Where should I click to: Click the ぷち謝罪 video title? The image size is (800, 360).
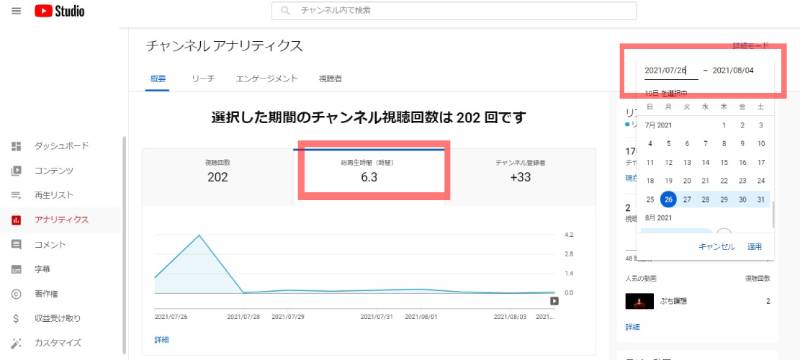(672, 301)
